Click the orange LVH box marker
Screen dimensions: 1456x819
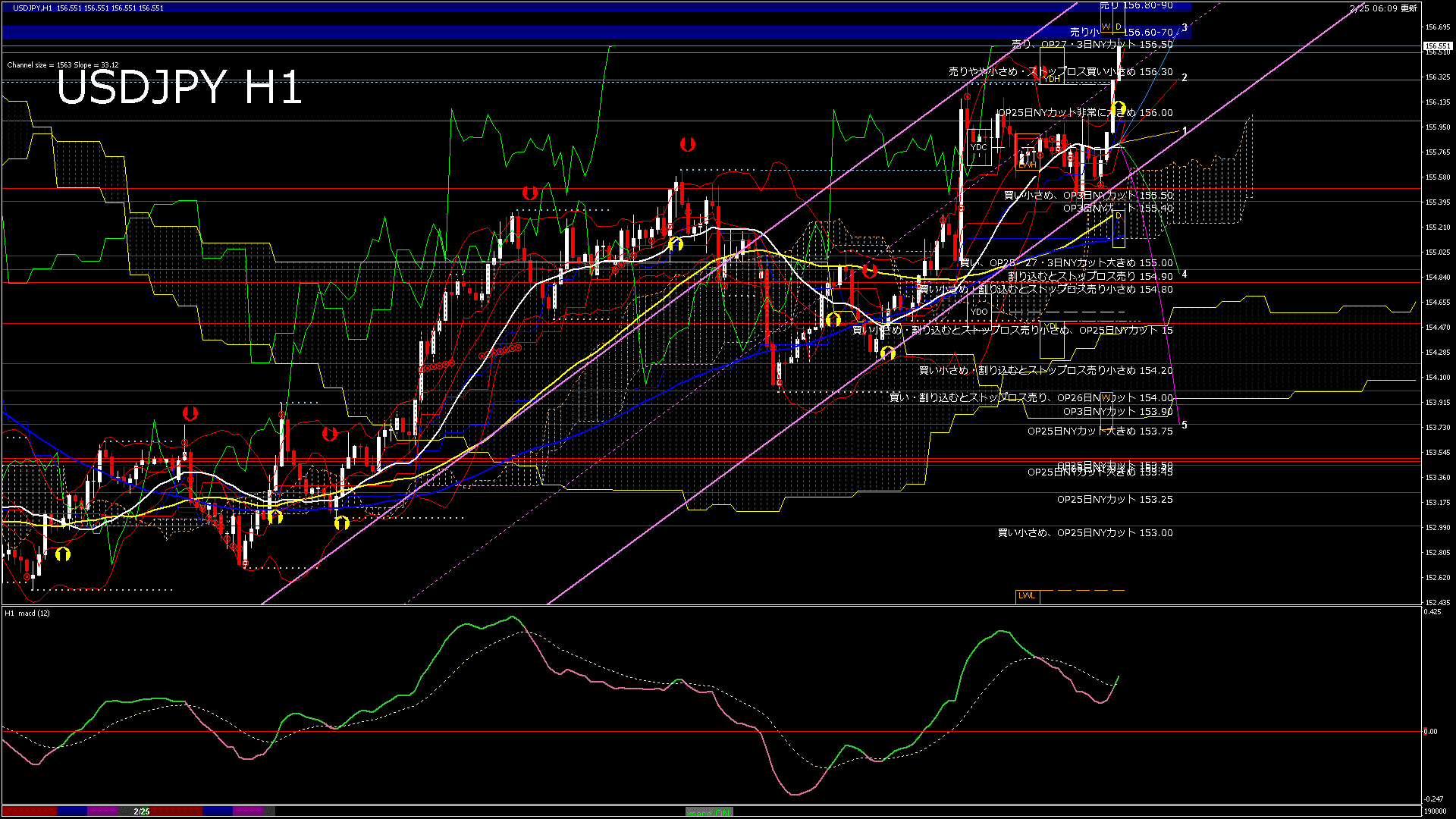pyautogui.click(x=1028, y=163)
